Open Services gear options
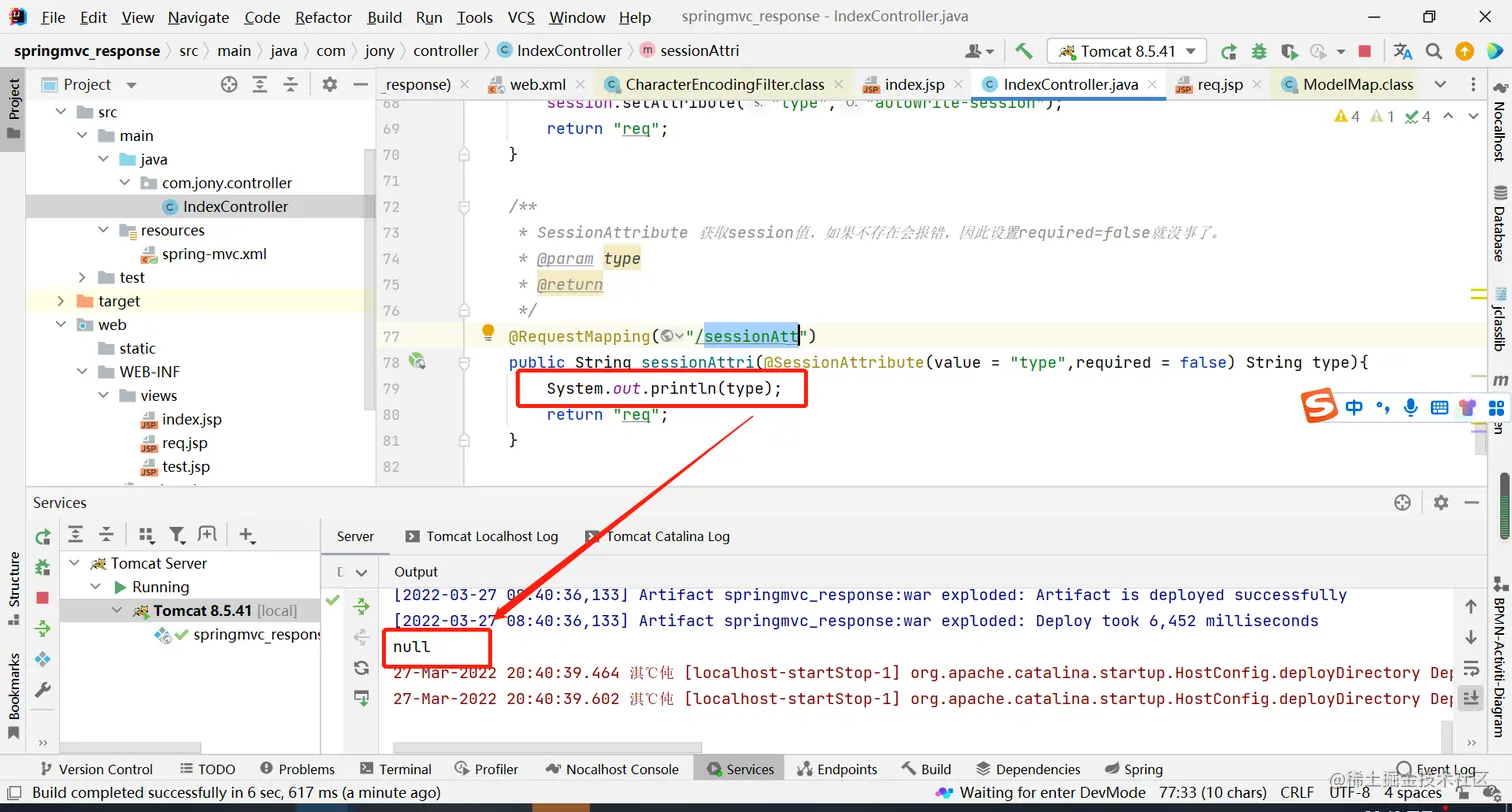Screen dimensions: 1512x812 [1440, 503]
